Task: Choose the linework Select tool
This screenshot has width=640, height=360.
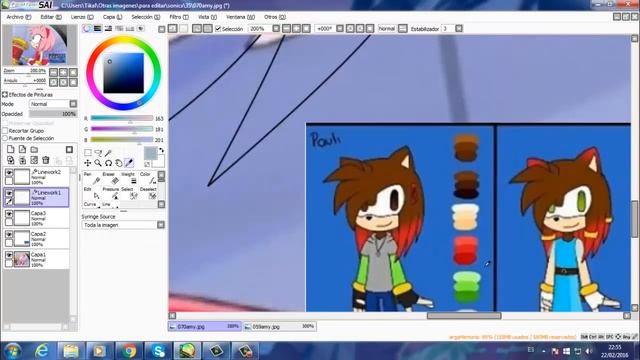Action: [x=129, y=194]
